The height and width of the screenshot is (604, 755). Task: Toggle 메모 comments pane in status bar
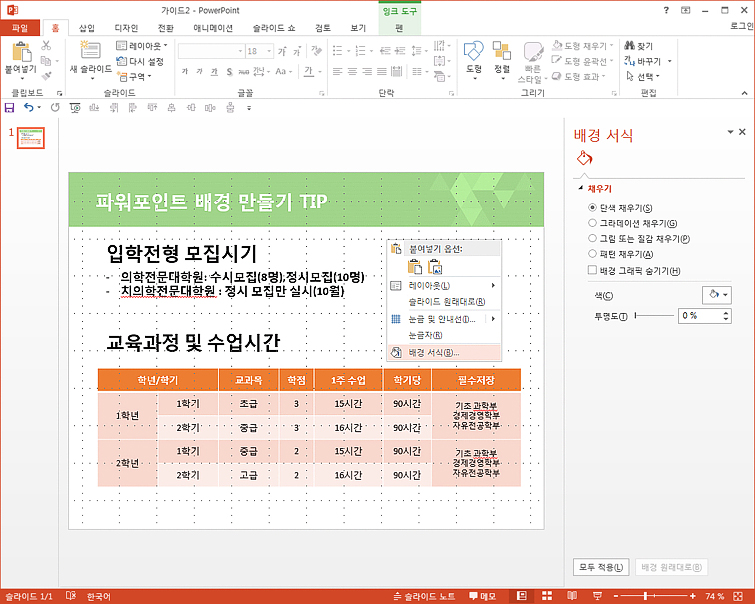482,596
